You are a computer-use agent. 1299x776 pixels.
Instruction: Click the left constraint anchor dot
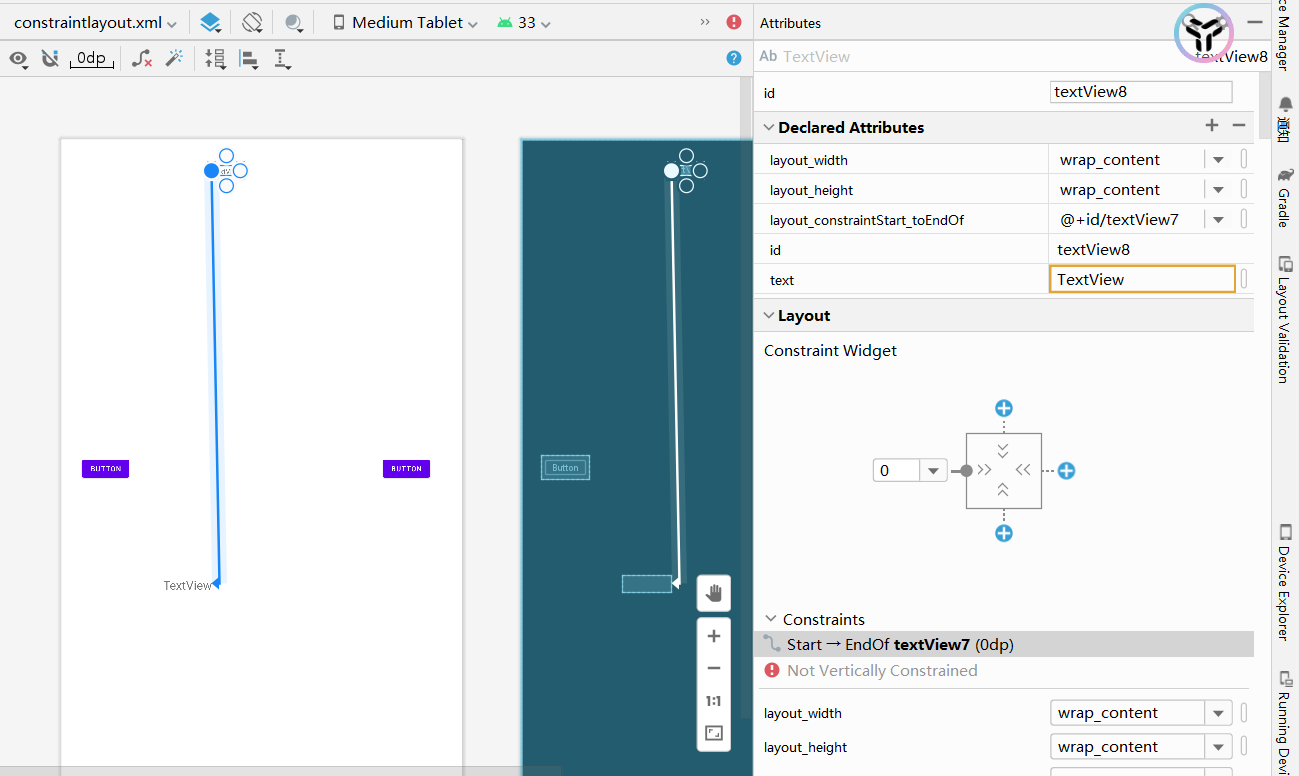[966, 470]
